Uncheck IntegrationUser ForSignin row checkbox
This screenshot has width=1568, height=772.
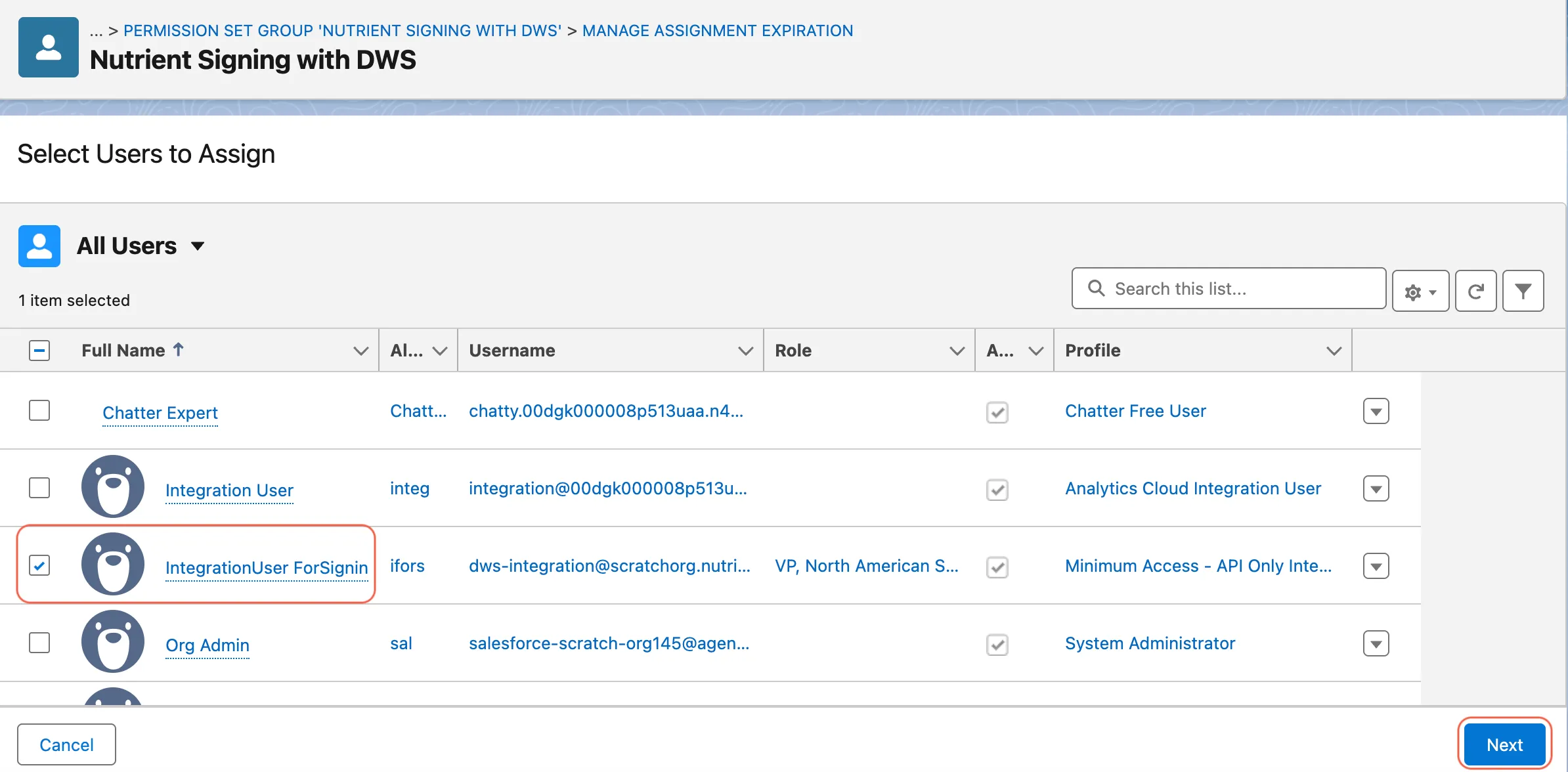[39, 565]
